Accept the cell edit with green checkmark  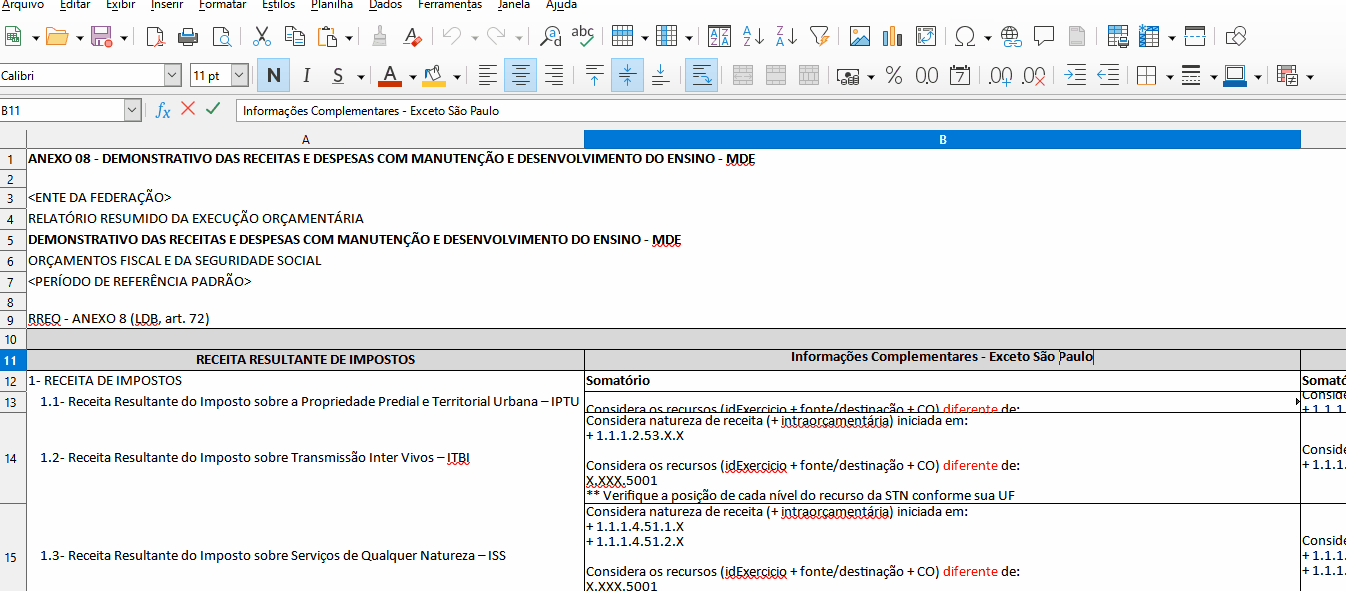point(212,109)
